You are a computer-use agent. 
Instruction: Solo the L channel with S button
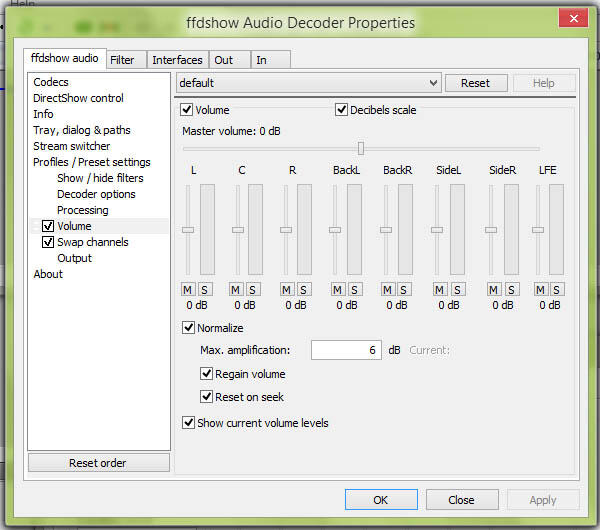(200, 289)
